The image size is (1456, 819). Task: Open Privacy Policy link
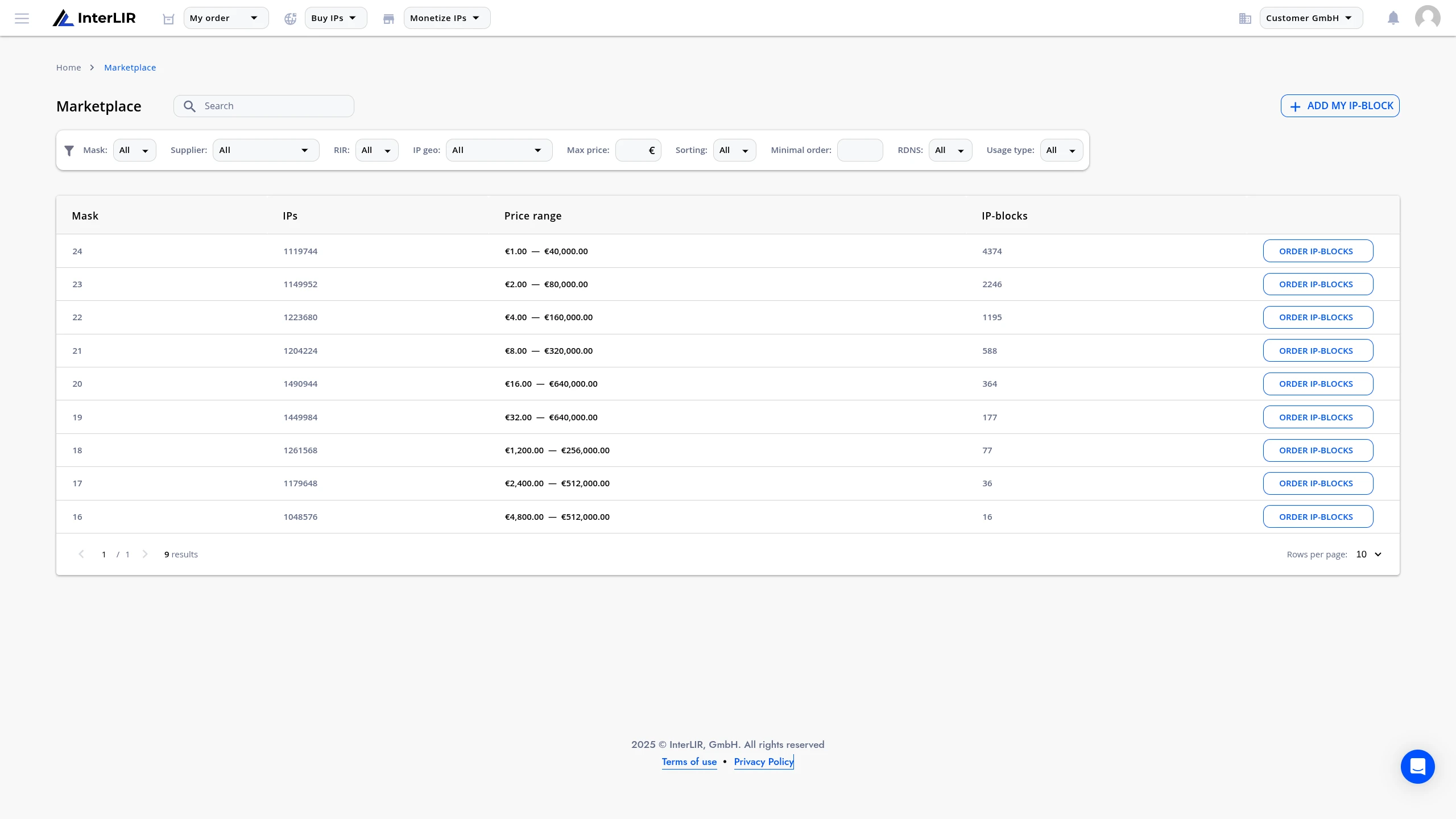pos(763,762)
